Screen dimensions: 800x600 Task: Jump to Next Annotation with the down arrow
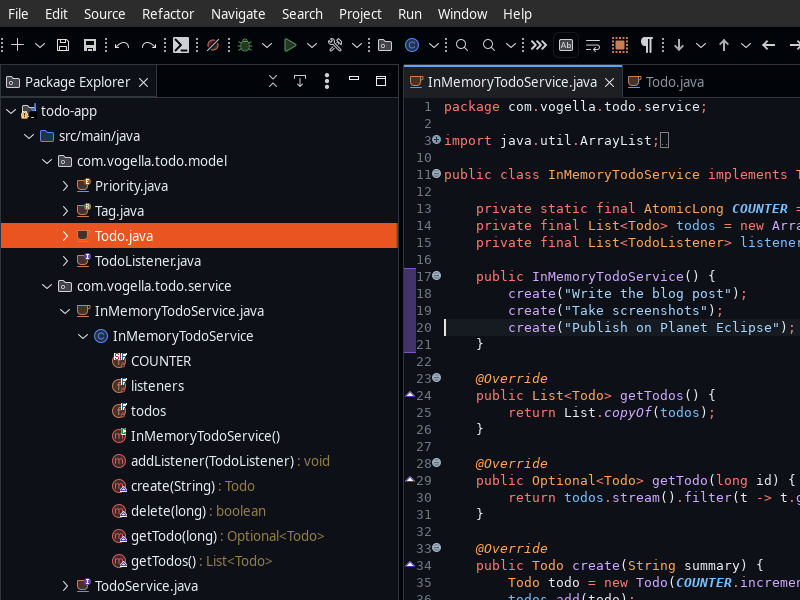[679, 45]
